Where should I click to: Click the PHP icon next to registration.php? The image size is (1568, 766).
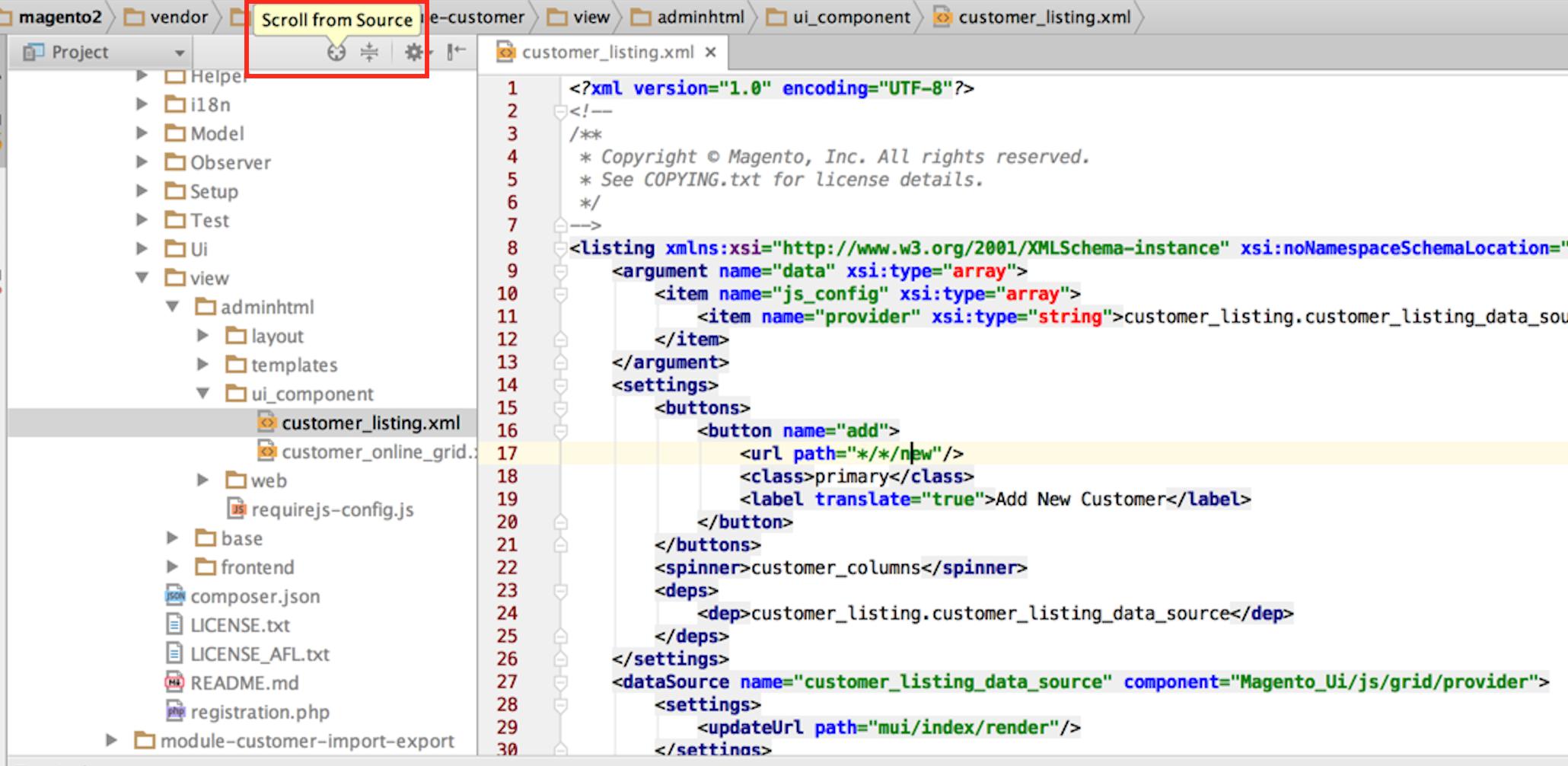[x=174, y=712]
